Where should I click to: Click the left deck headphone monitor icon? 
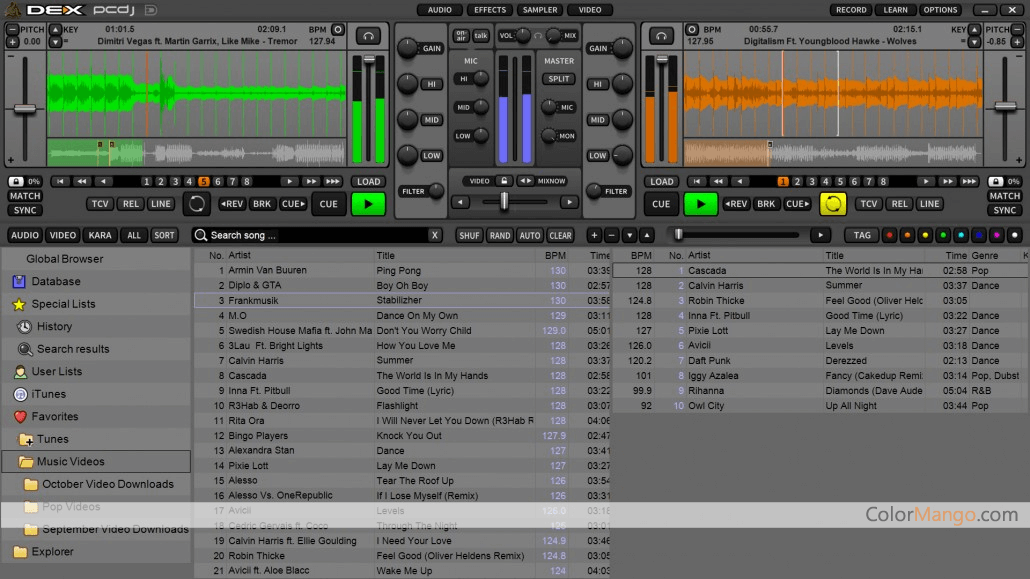tap(368, 36)
